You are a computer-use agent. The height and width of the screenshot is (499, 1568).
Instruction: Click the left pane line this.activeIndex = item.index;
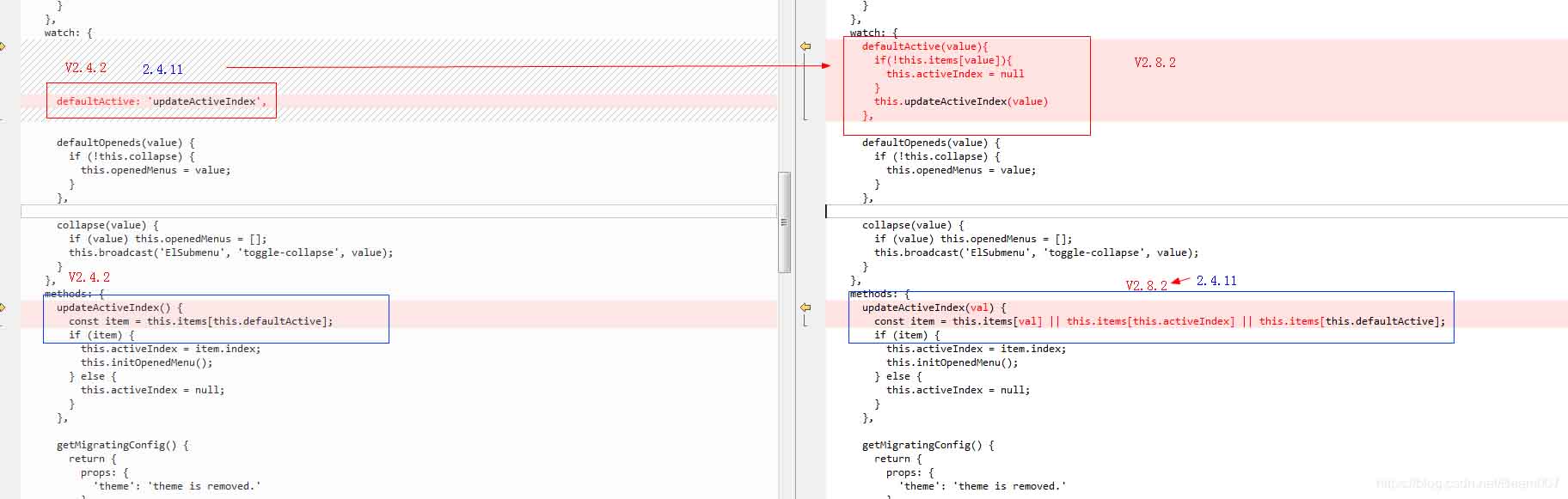pyautogui.click(x=171, y=349)
